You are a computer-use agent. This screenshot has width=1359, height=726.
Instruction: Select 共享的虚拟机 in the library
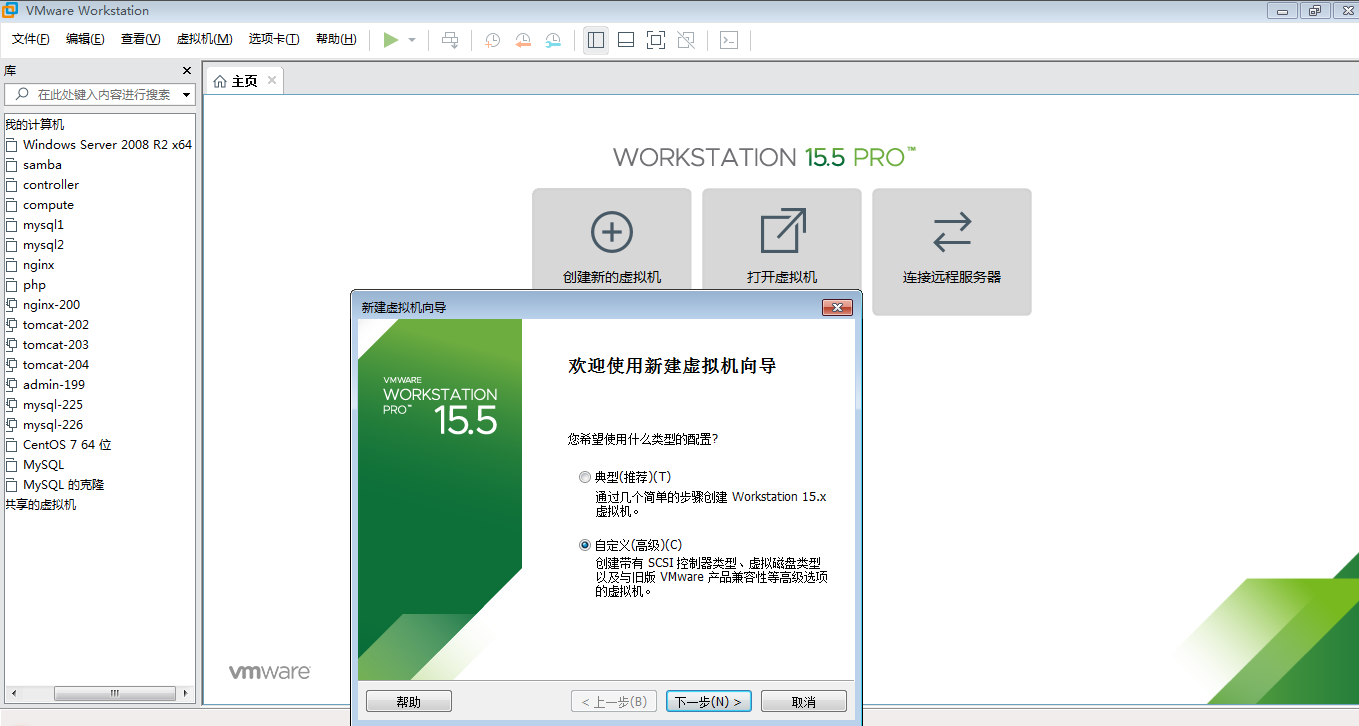[x=41, y=505]
